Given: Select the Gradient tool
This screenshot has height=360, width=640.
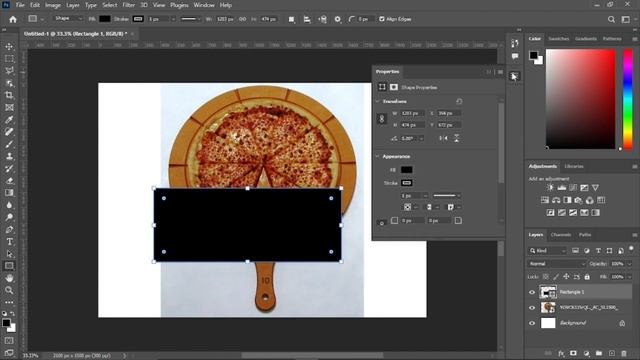Looking at the screenshot, I should 9,193.
